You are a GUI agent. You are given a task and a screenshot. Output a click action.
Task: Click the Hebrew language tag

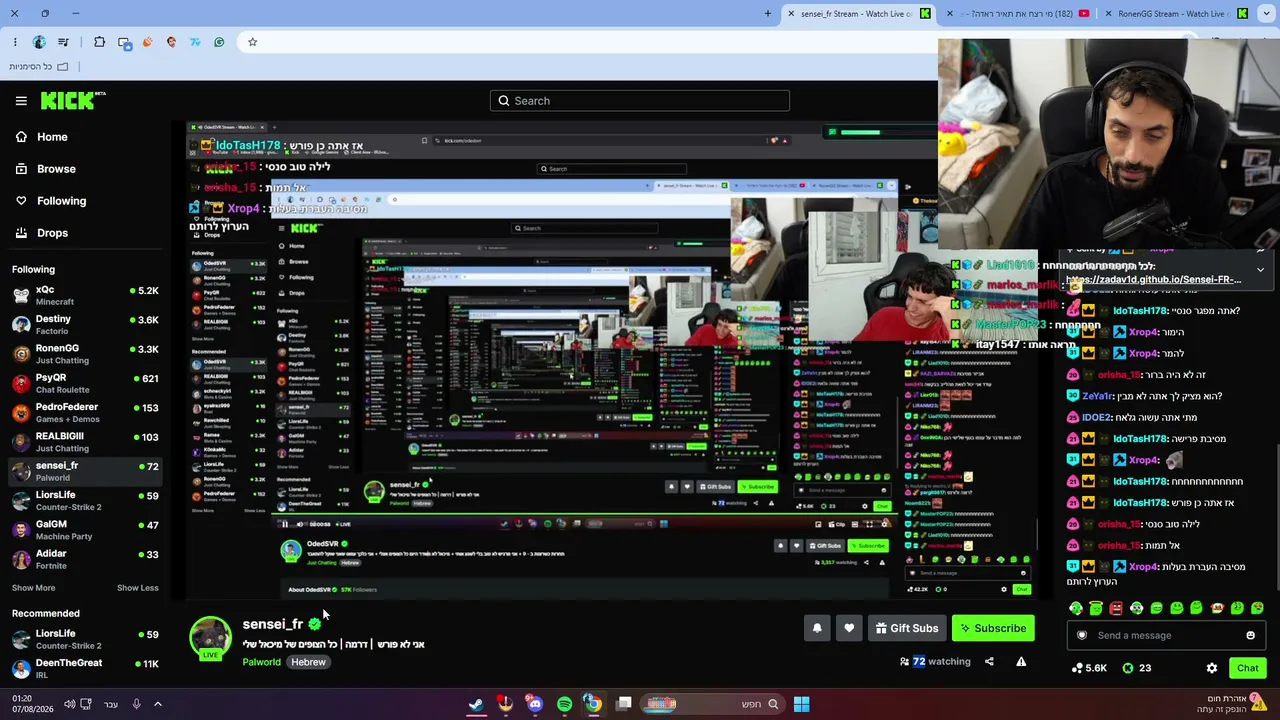(x=308, y=662)
